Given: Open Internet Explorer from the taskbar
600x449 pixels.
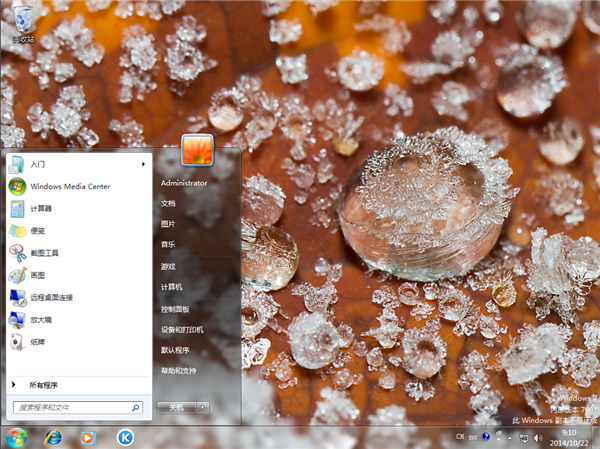Looking at the screenshot, I should tap(52, 437).
